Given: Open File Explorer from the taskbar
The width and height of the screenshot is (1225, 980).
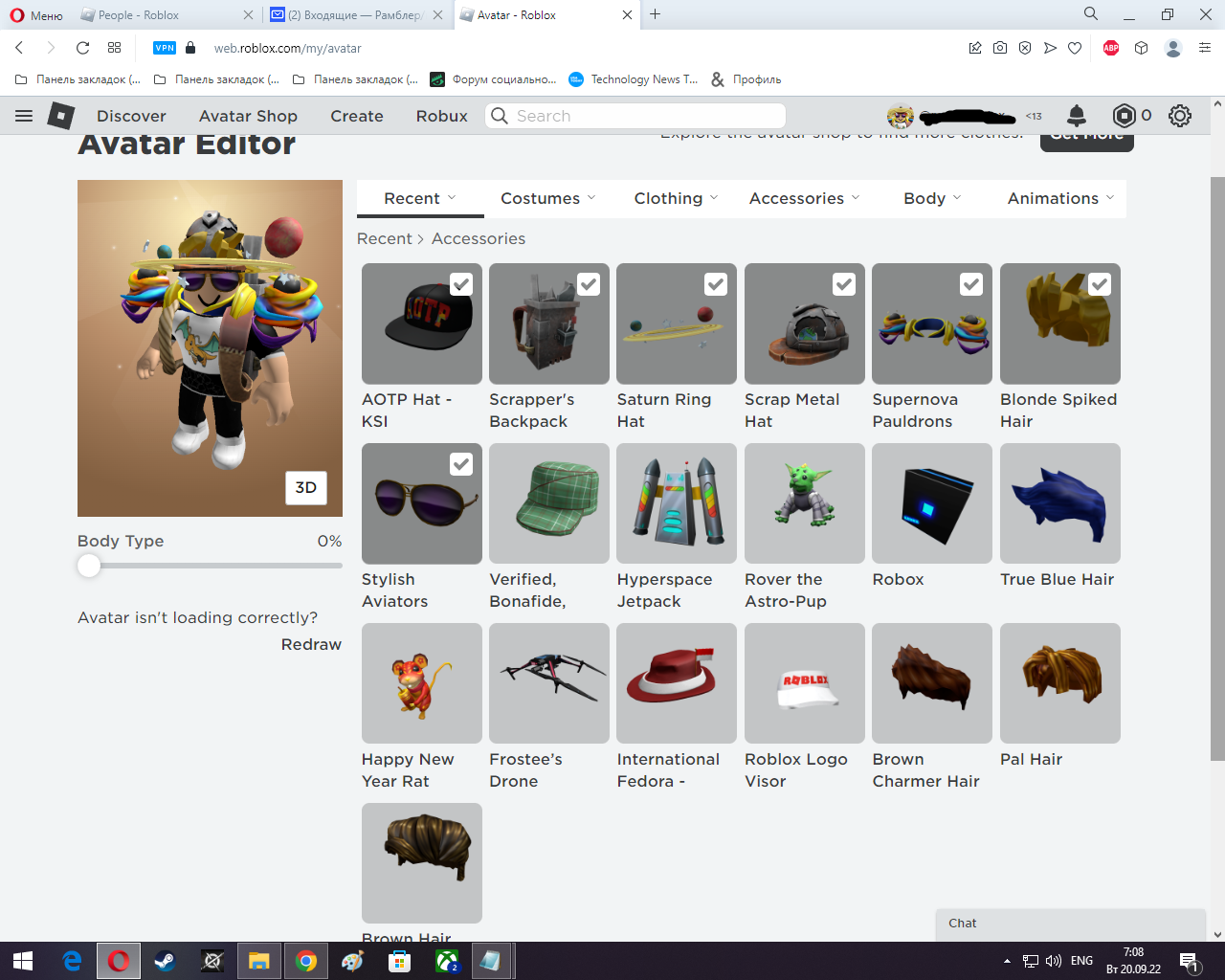Looking at the screenshot, I should tap(258, 961).
